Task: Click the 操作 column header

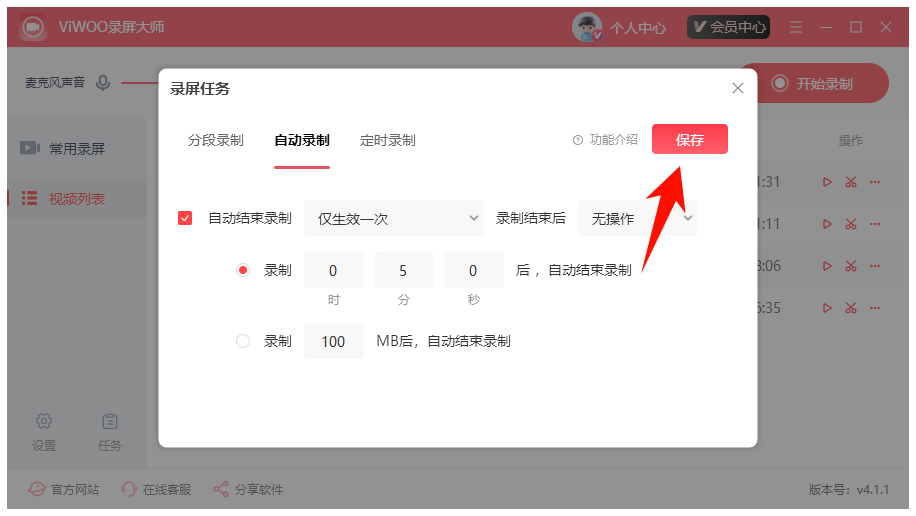Action: click(851, 140)
